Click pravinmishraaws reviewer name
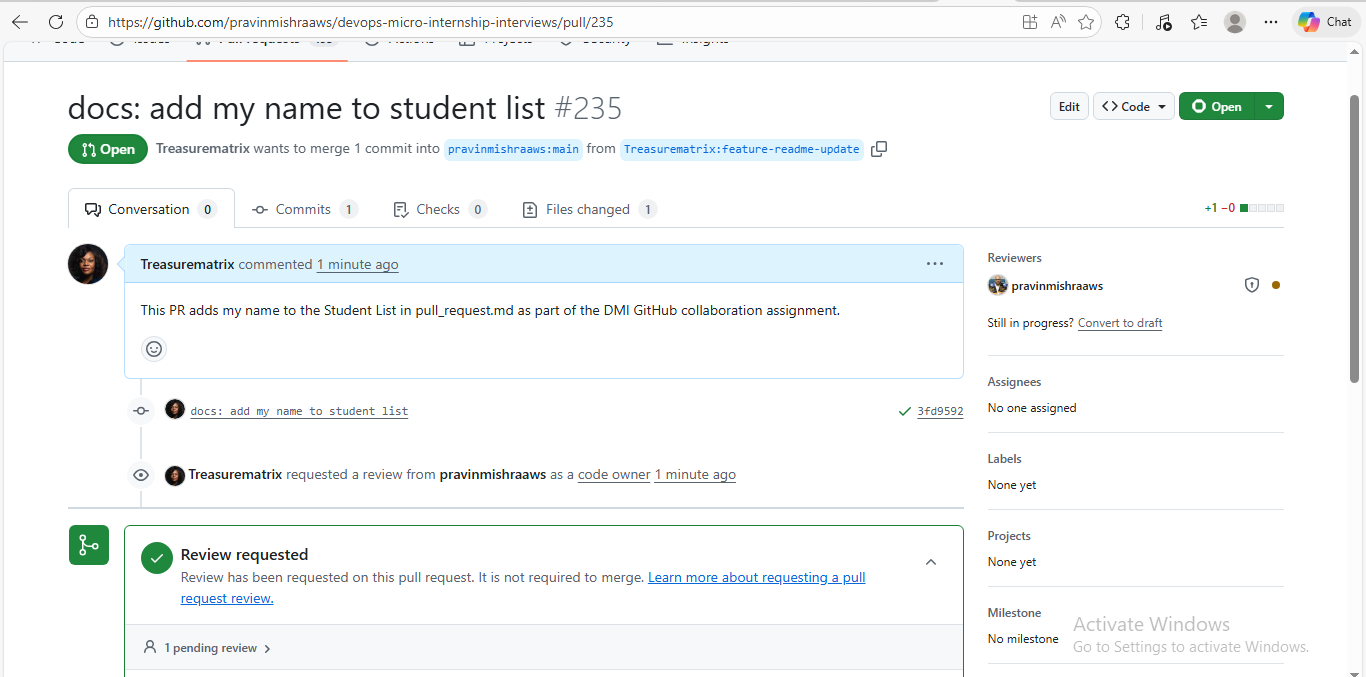The width and height of the screenshot is (1366, 677). 1057,285
